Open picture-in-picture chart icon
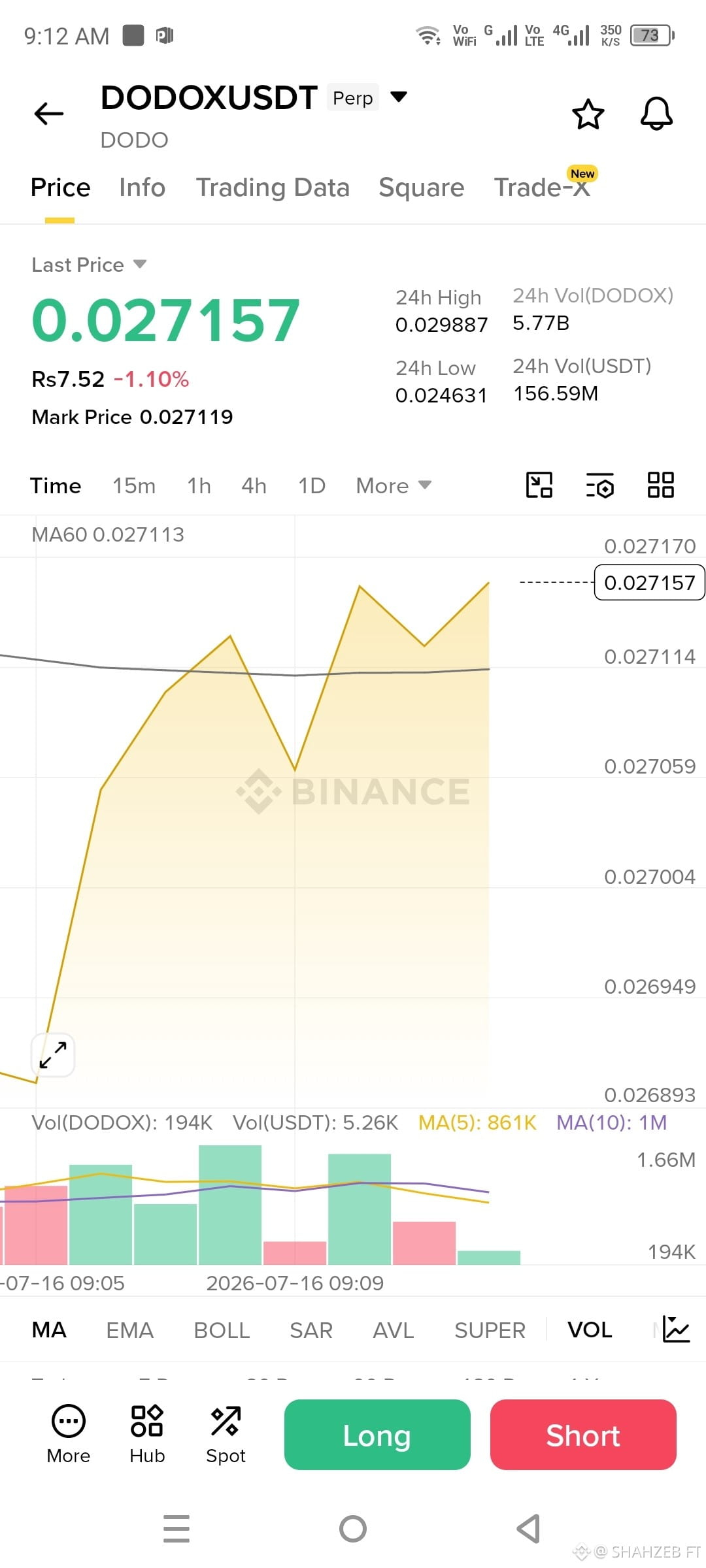 point(539,485)
